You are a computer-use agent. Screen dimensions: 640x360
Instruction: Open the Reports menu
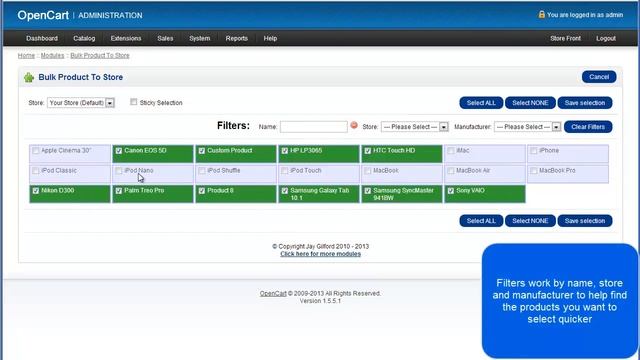237,38
